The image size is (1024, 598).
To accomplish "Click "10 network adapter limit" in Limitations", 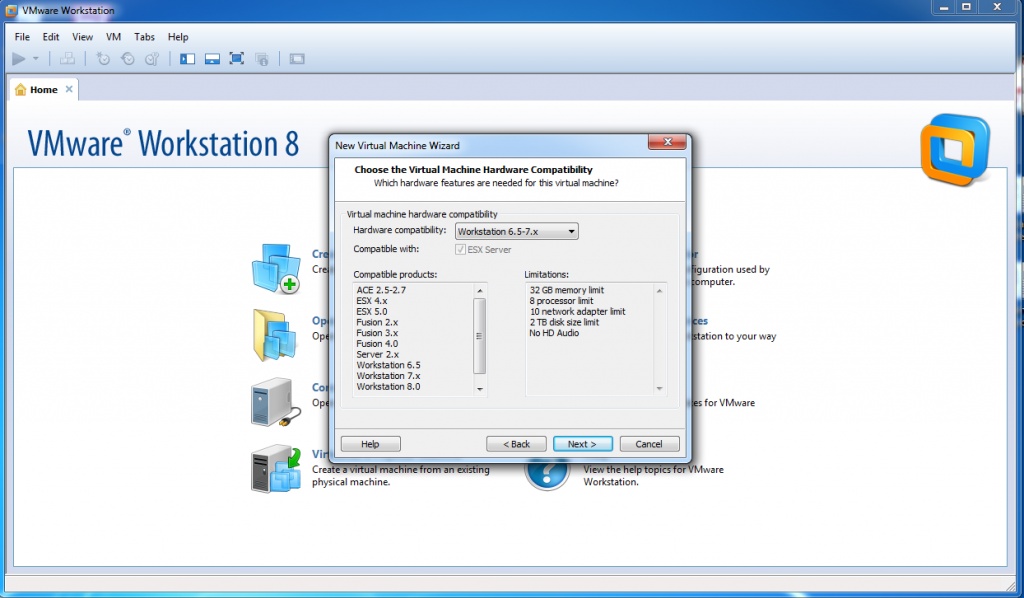I will (x=577, y=311).
